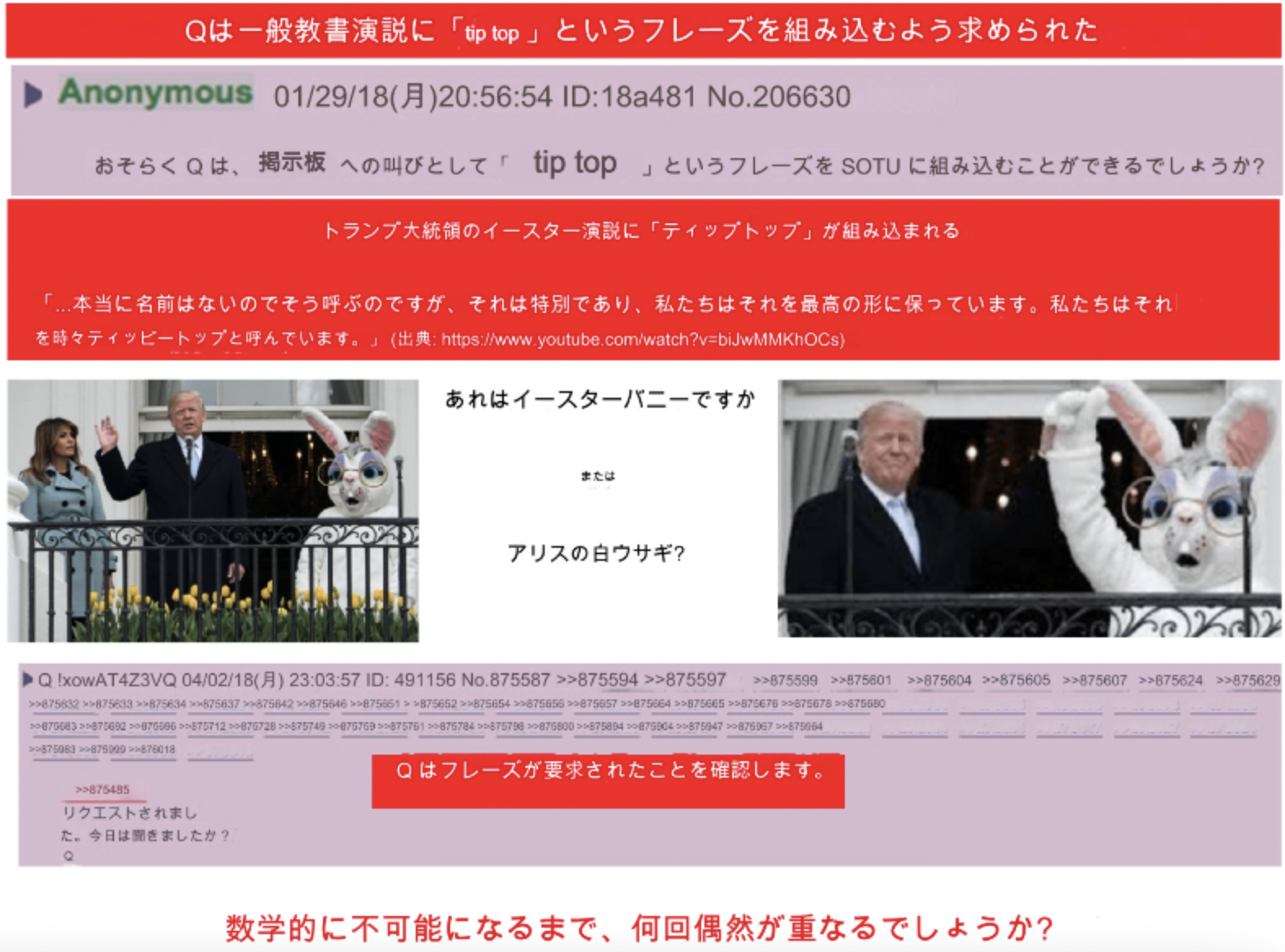Click the small または text between photos

(x=598, y=476)
